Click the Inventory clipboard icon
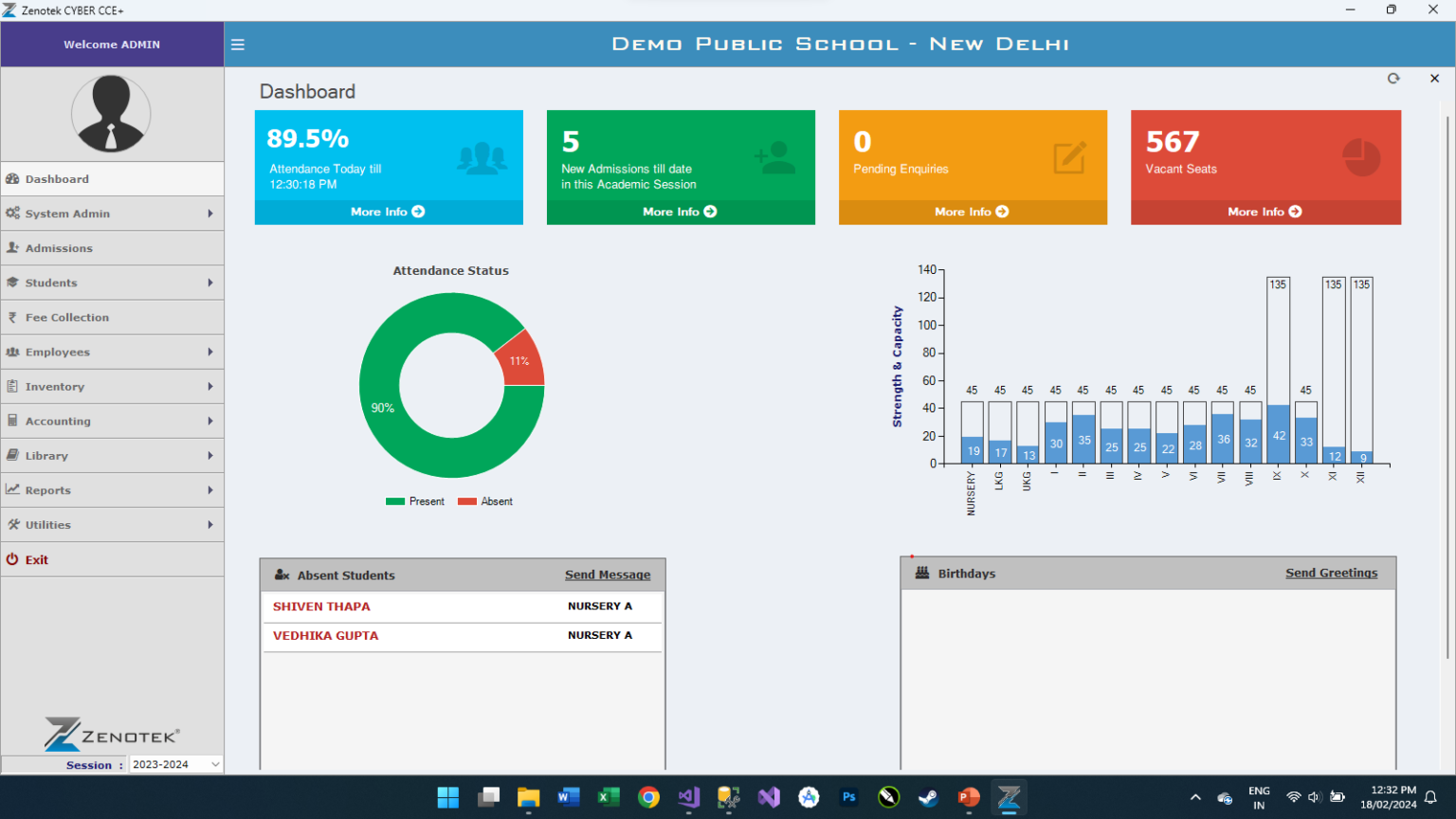This screenshot has width=1456, height=819. [x=12, y=386]
